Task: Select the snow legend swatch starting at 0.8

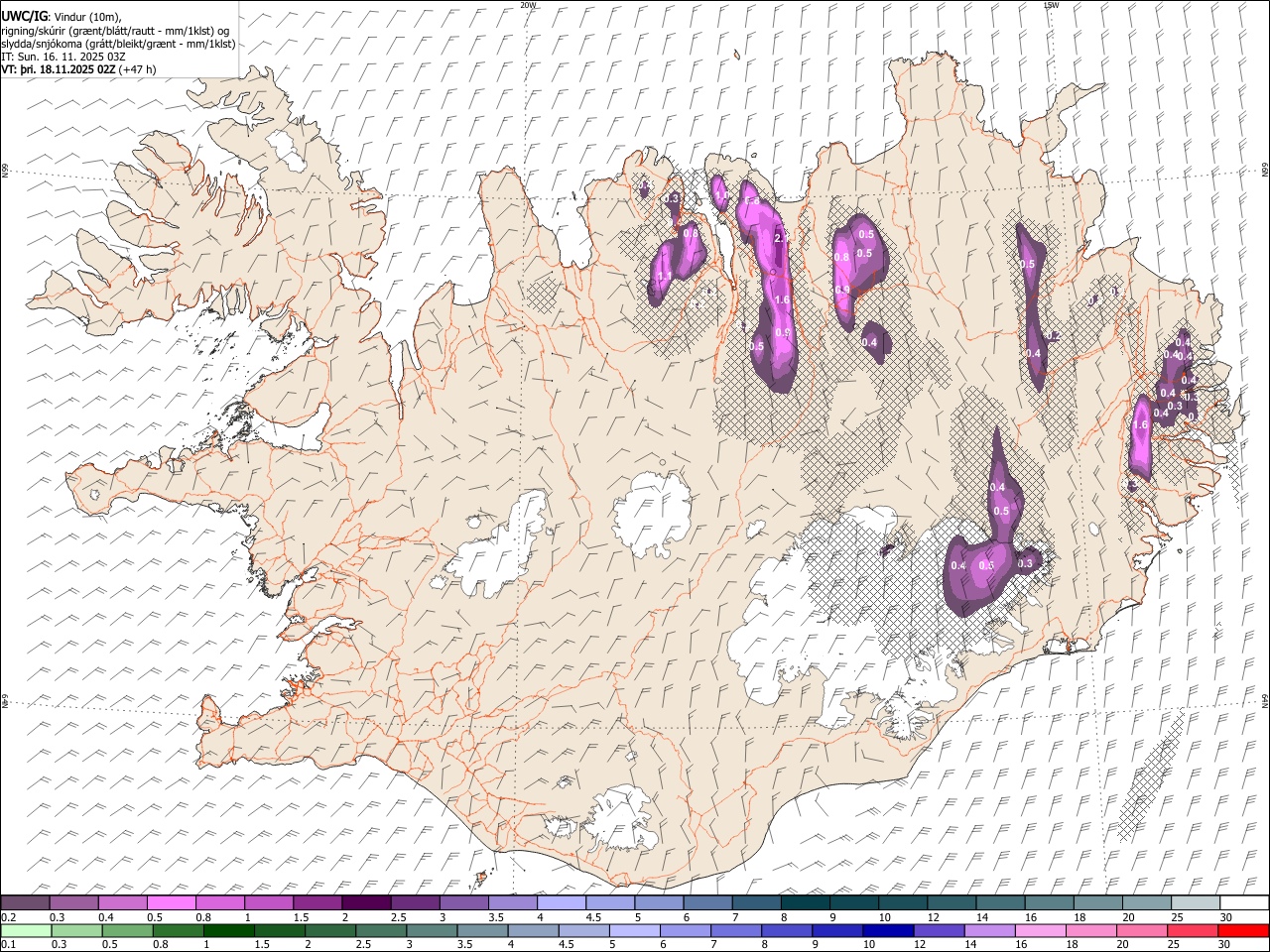Action: coord(219,902)
